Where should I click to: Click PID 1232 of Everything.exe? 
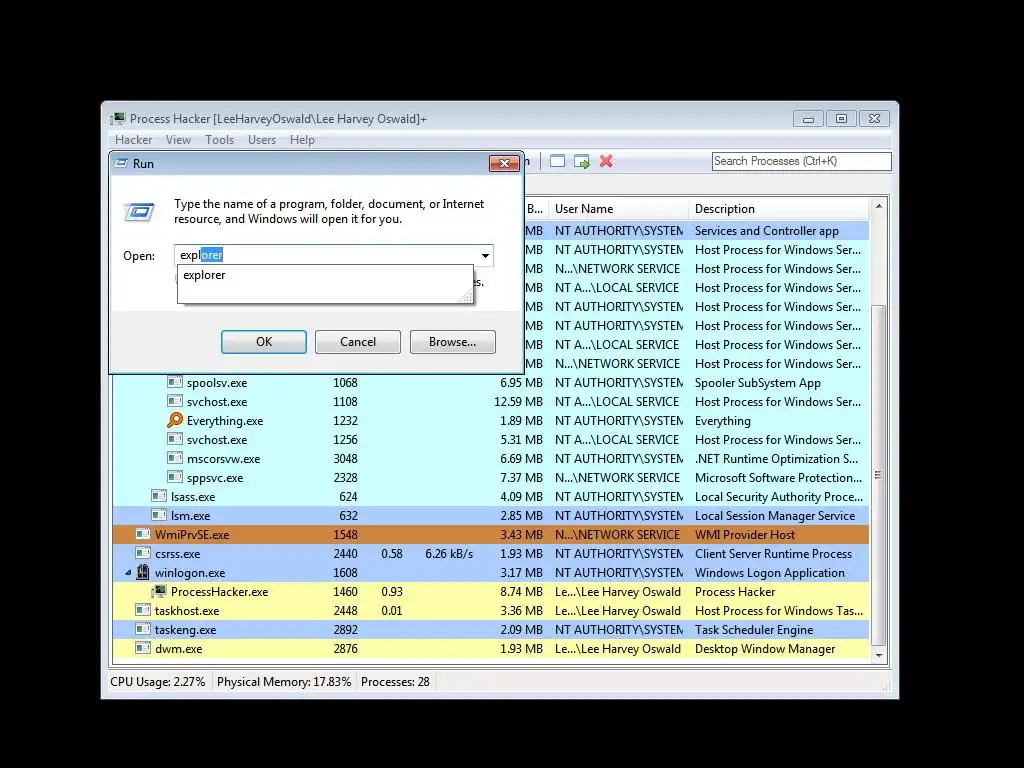coord(345,421)
